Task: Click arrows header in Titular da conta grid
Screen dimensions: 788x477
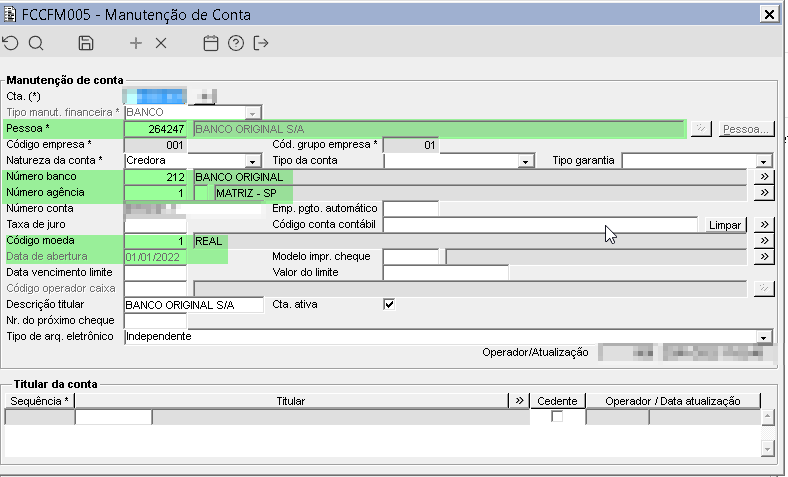Action: 519,401
